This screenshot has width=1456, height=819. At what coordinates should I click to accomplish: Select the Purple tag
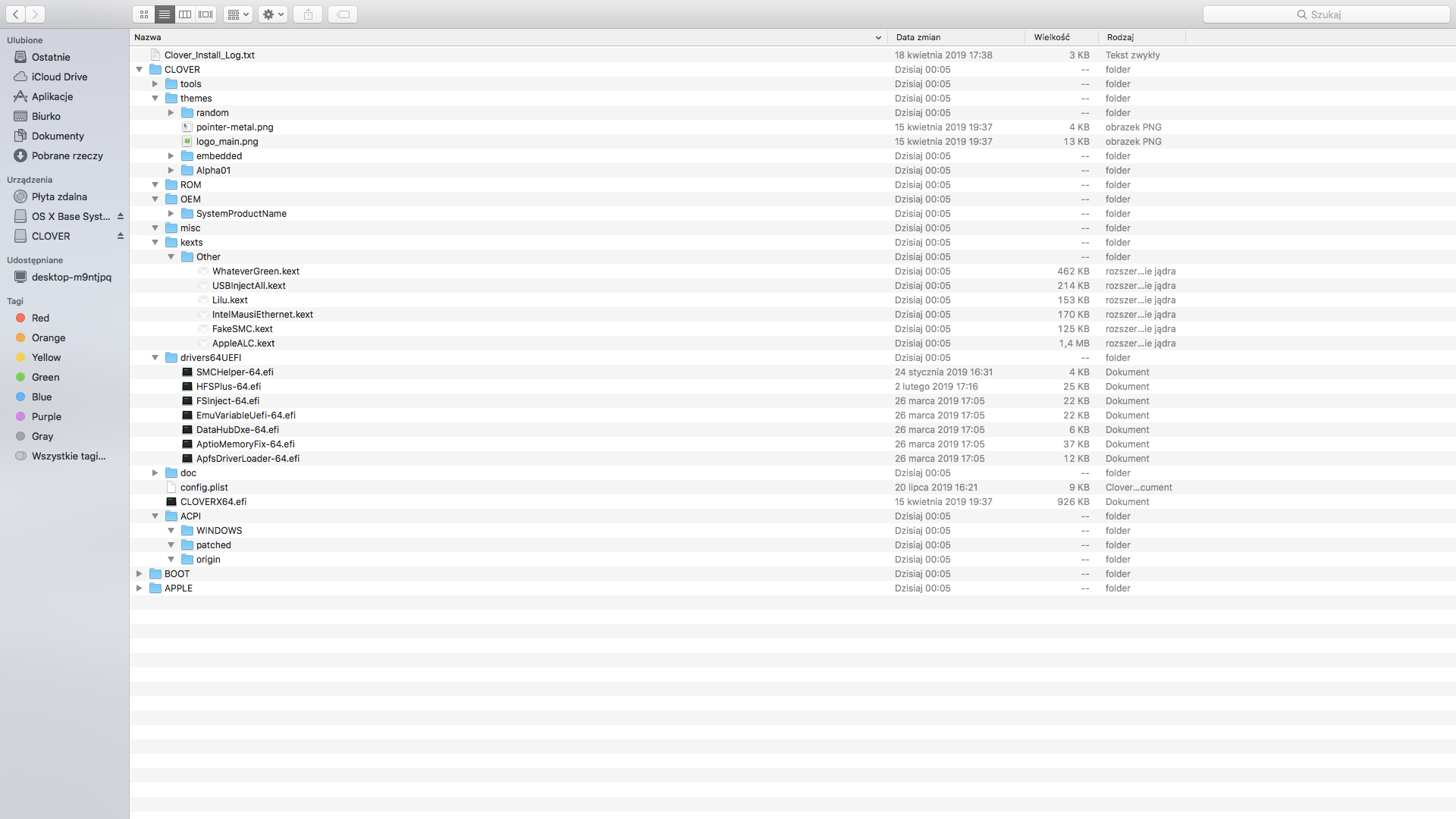point(46,417)
